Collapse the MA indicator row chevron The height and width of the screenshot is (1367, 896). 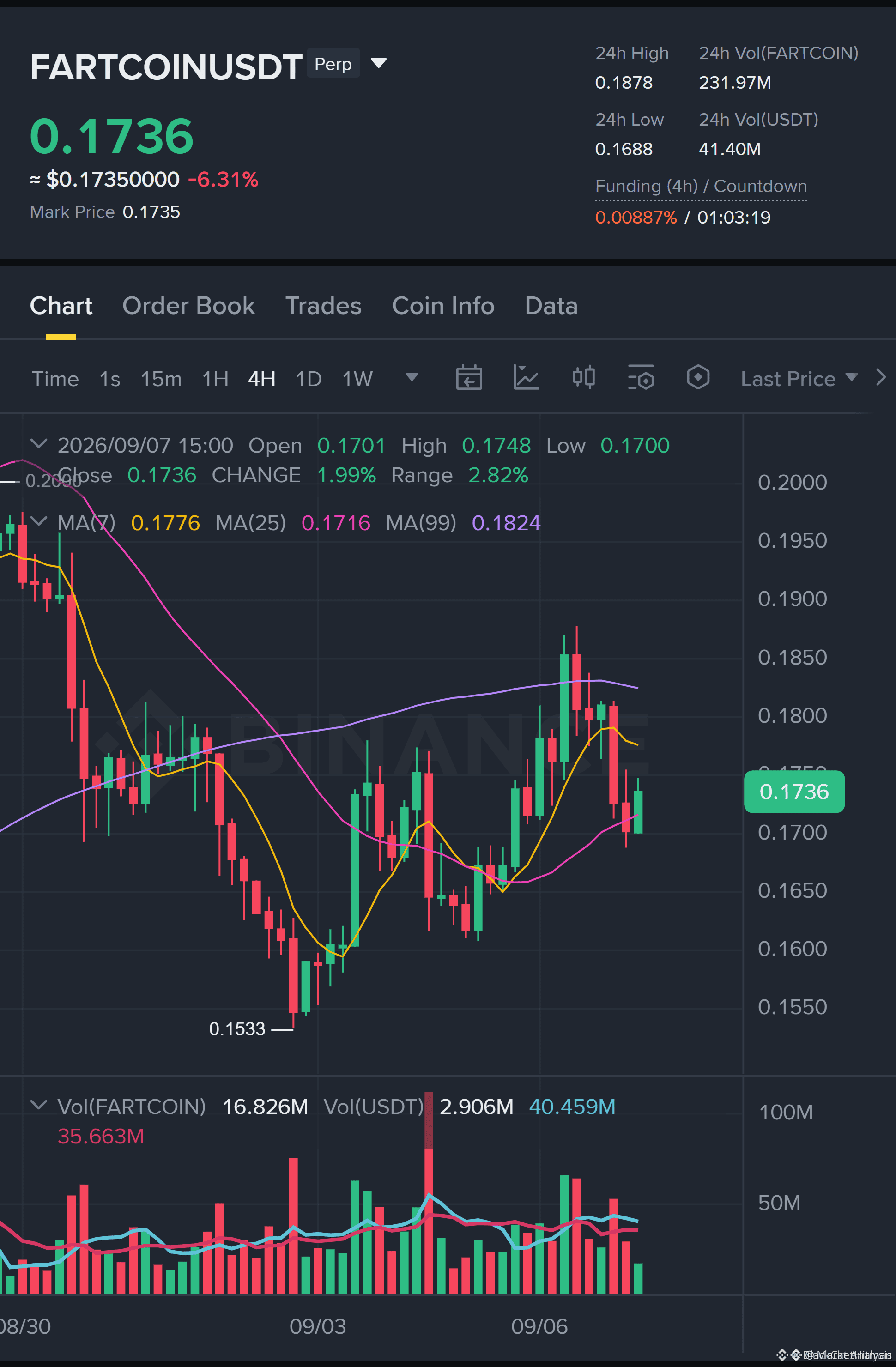point(38,521)
